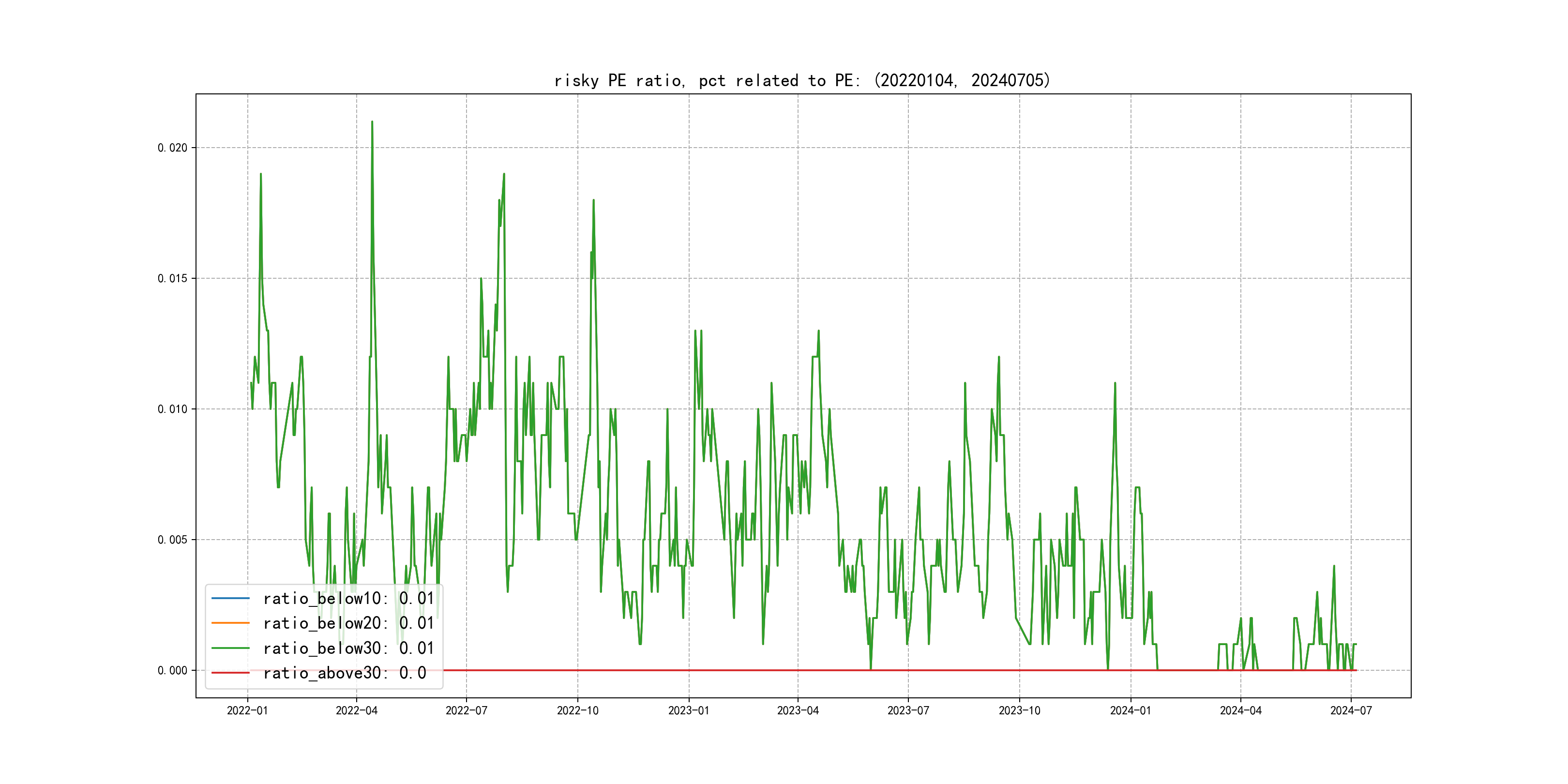The image size is (1568, 784).
Task: Click the 0.010 y-axis tick label
Action: click(x=172, y=409)
